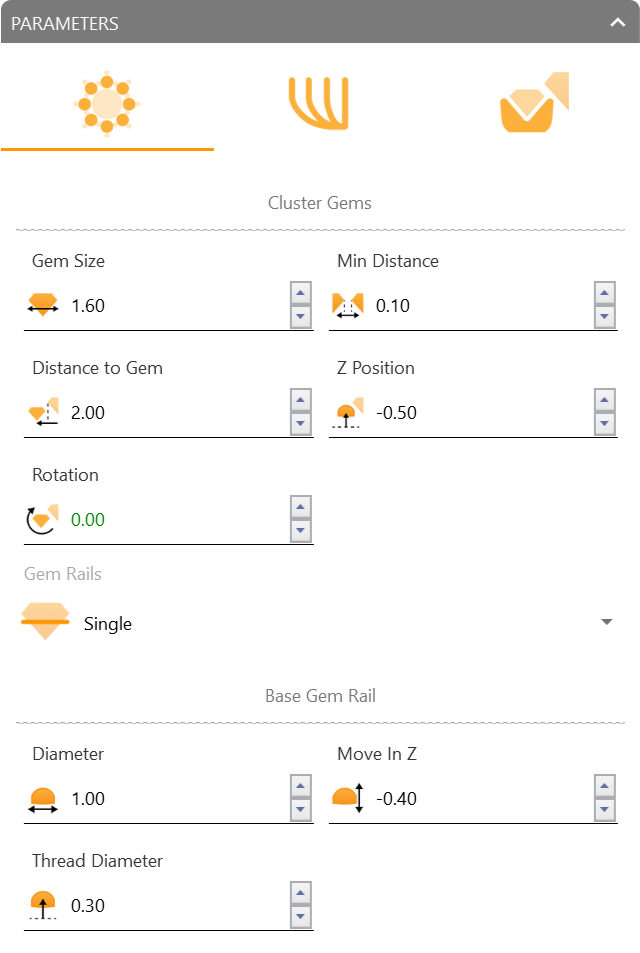Click the Min Distance icon
640x953 pixels.
(348, 305)
